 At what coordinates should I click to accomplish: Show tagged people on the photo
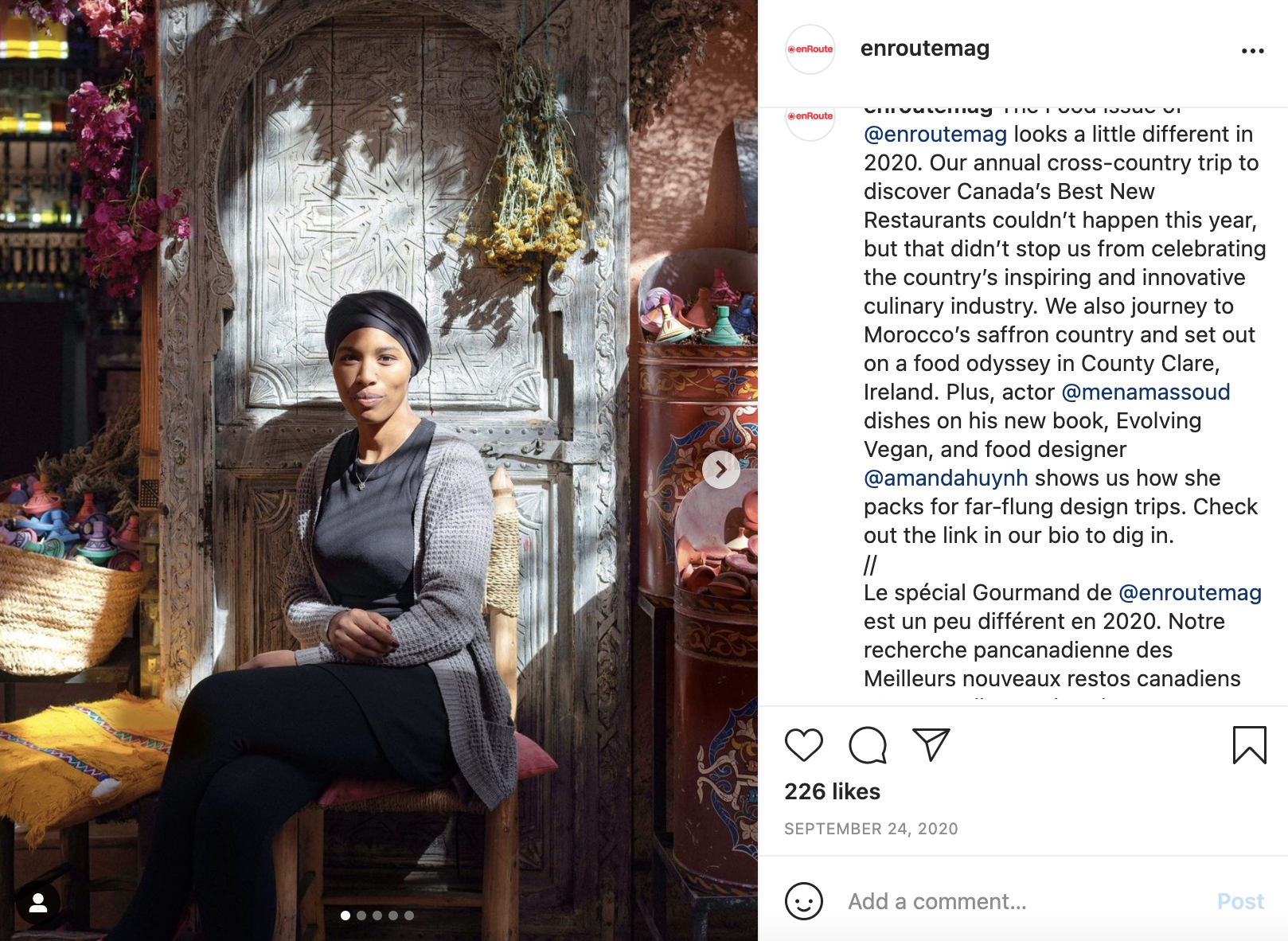point(38,903)
